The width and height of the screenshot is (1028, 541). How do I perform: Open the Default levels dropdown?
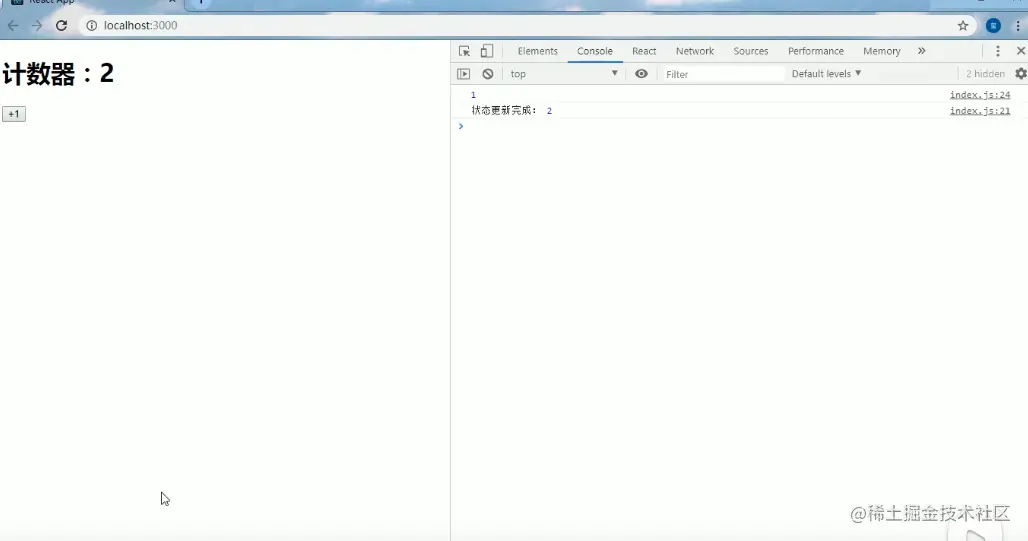pyautogui.click(x=826, y=73)
